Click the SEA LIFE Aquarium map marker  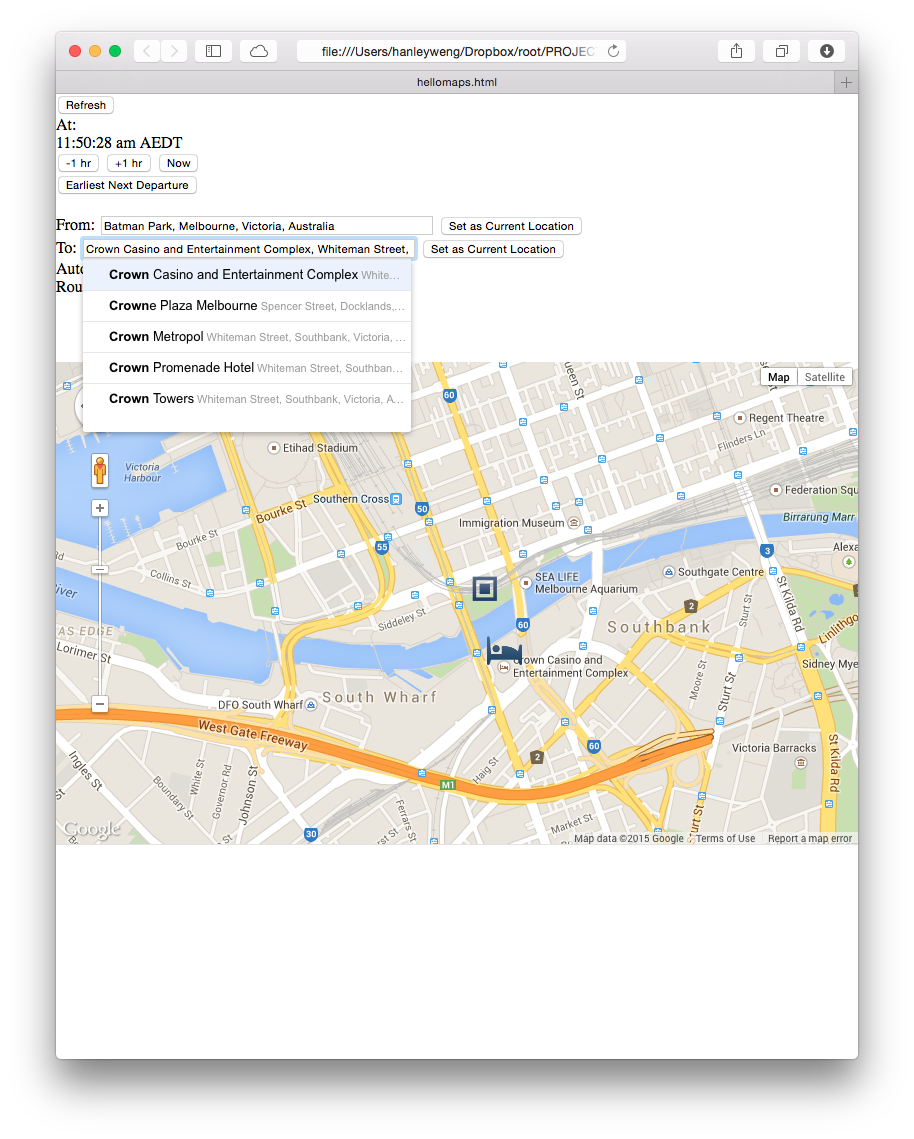point(526,583)
